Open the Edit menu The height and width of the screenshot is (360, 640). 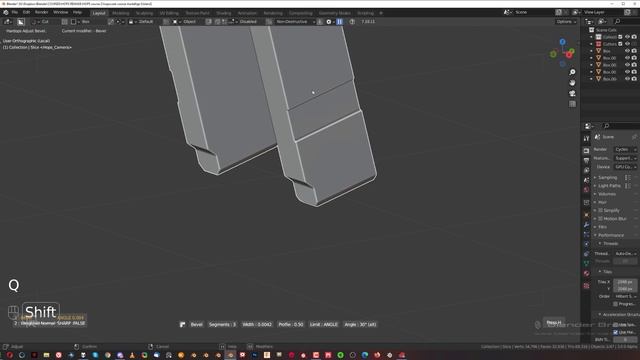point(26,13)
